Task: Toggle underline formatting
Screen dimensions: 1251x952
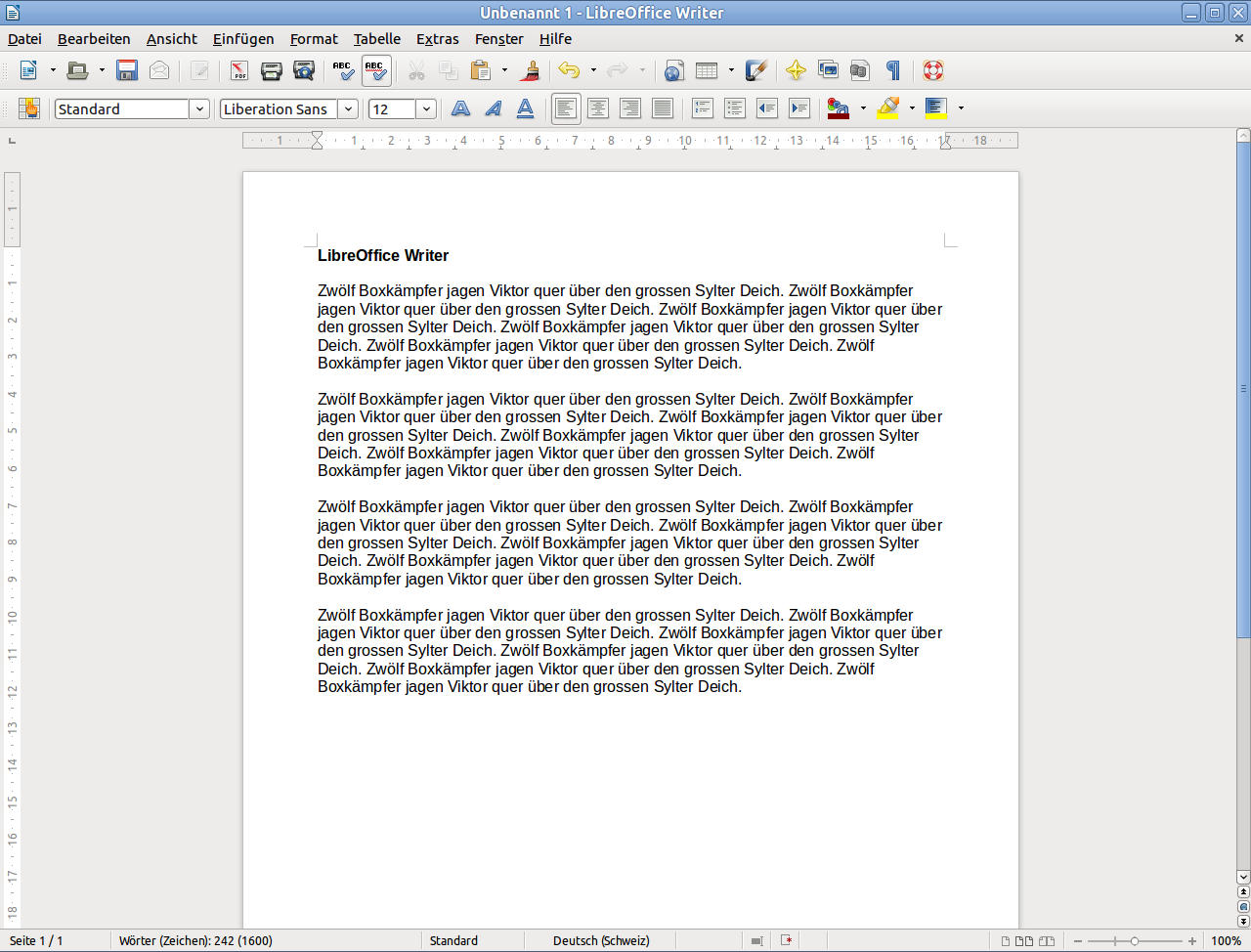Action: (525, 108)
